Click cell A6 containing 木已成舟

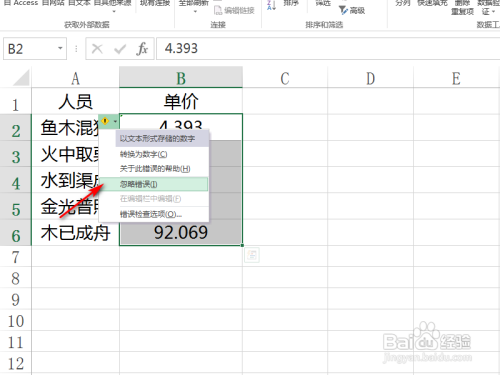tap(75, 233)
